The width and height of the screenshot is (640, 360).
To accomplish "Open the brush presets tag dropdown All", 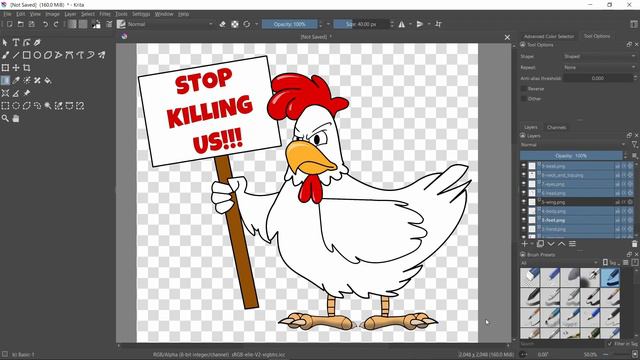I will 559,262.
